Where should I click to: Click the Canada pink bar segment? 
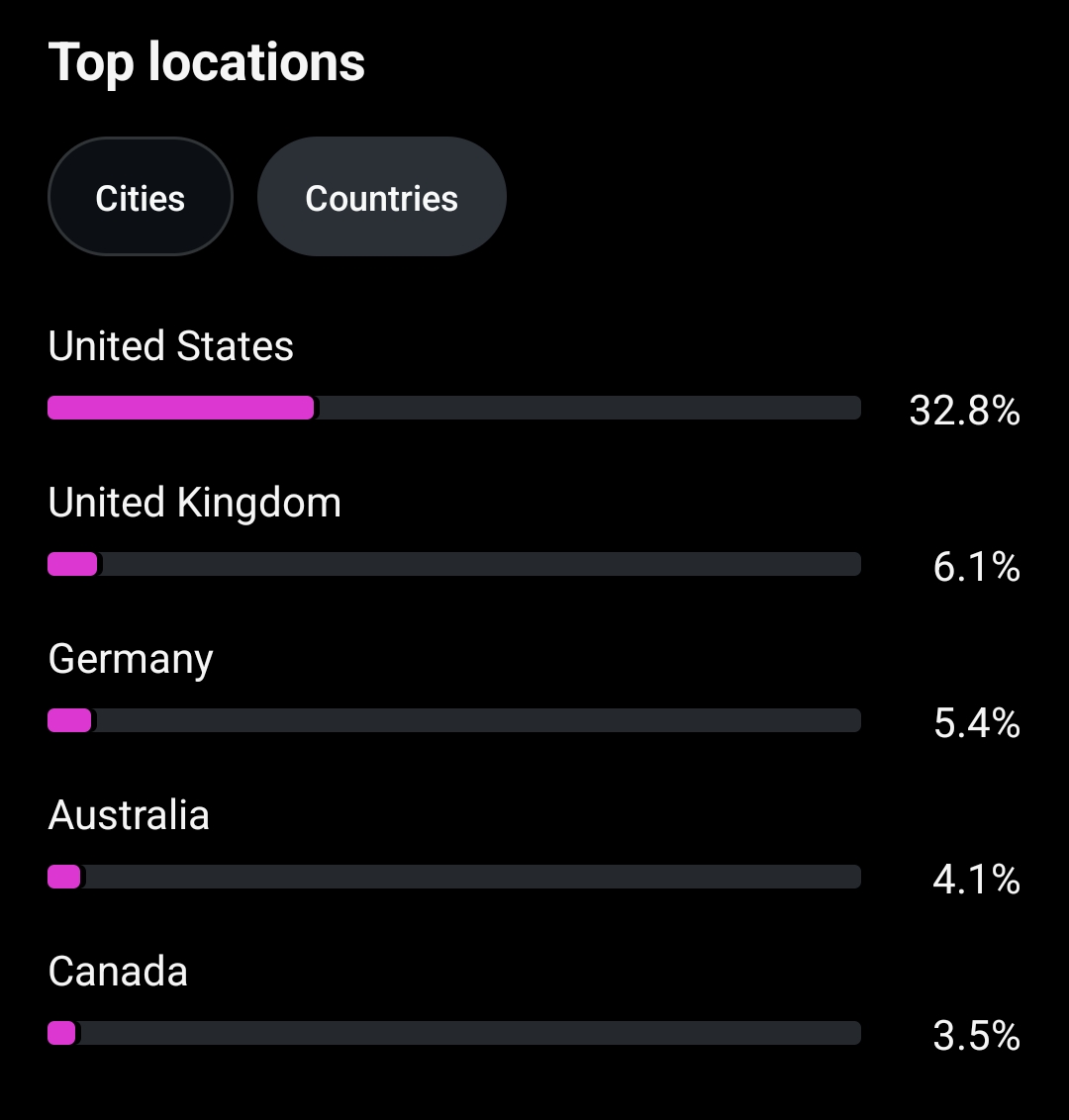[61, 1033]
